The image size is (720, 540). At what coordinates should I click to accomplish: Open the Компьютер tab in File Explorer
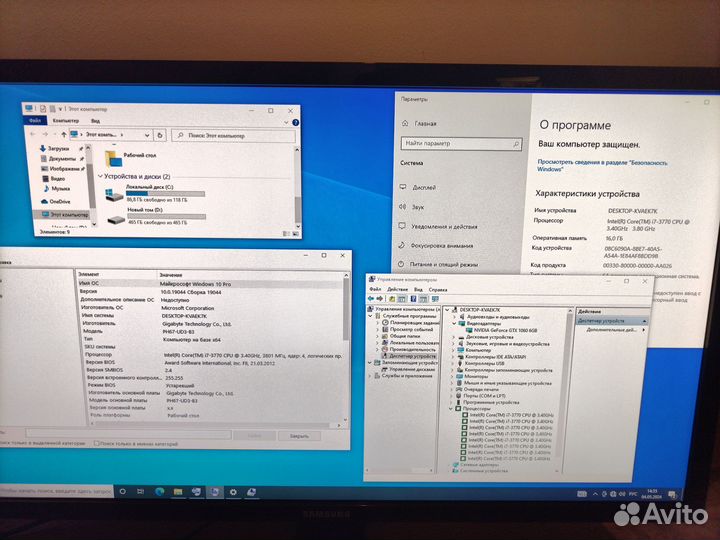[x=66, y=120]
